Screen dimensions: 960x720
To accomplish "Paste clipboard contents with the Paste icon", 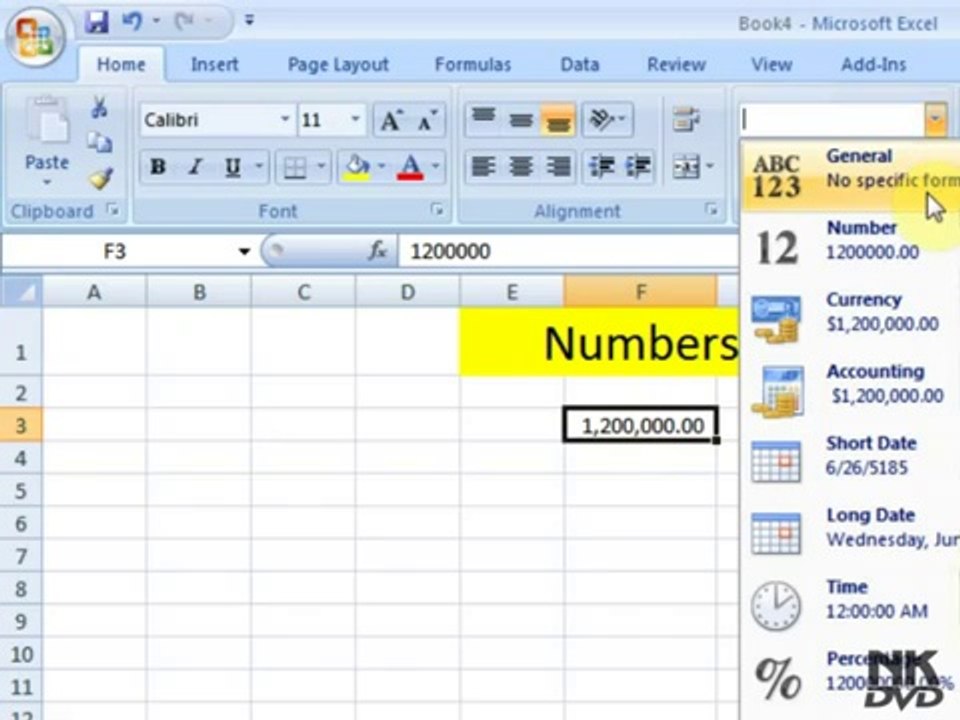I will coord(47,121).
